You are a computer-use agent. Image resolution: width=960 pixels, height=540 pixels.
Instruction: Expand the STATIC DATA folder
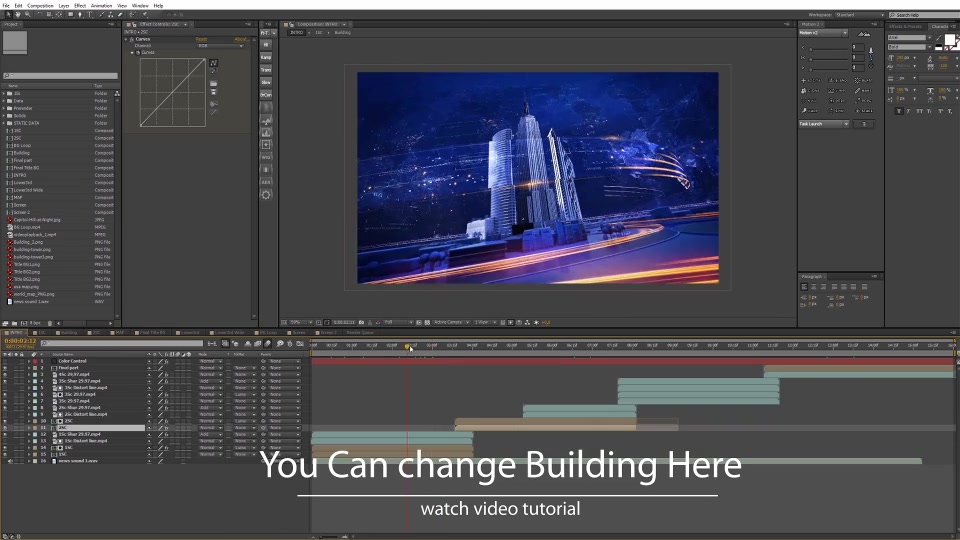pos(6,123)
